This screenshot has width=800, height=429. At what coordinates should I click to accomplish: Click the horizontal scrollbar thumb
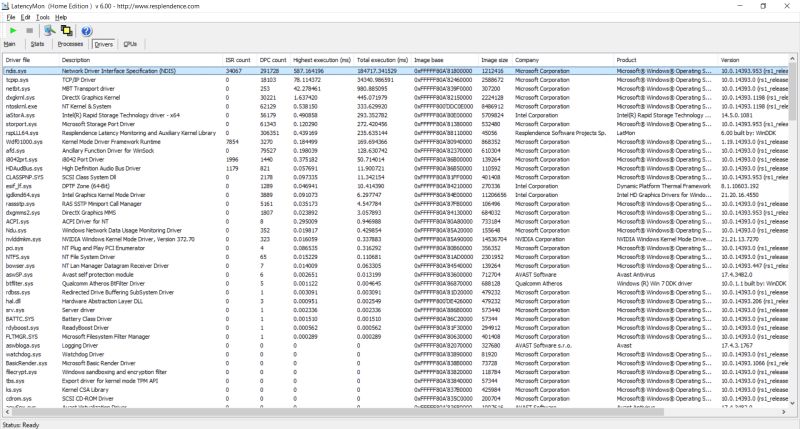(x=338, y=412)
